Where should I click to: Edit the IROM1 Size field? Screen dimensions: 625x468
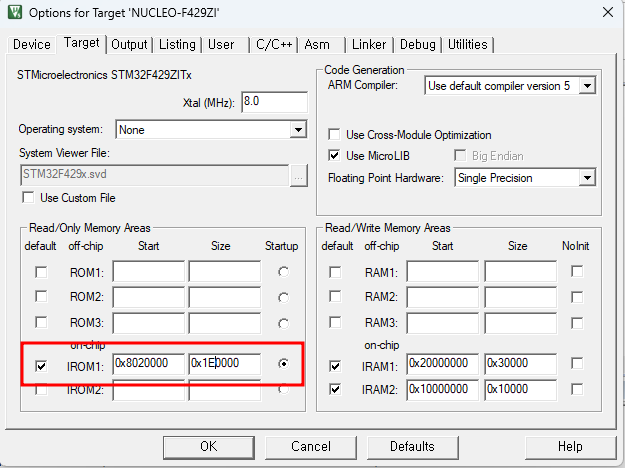click(225, 364)
